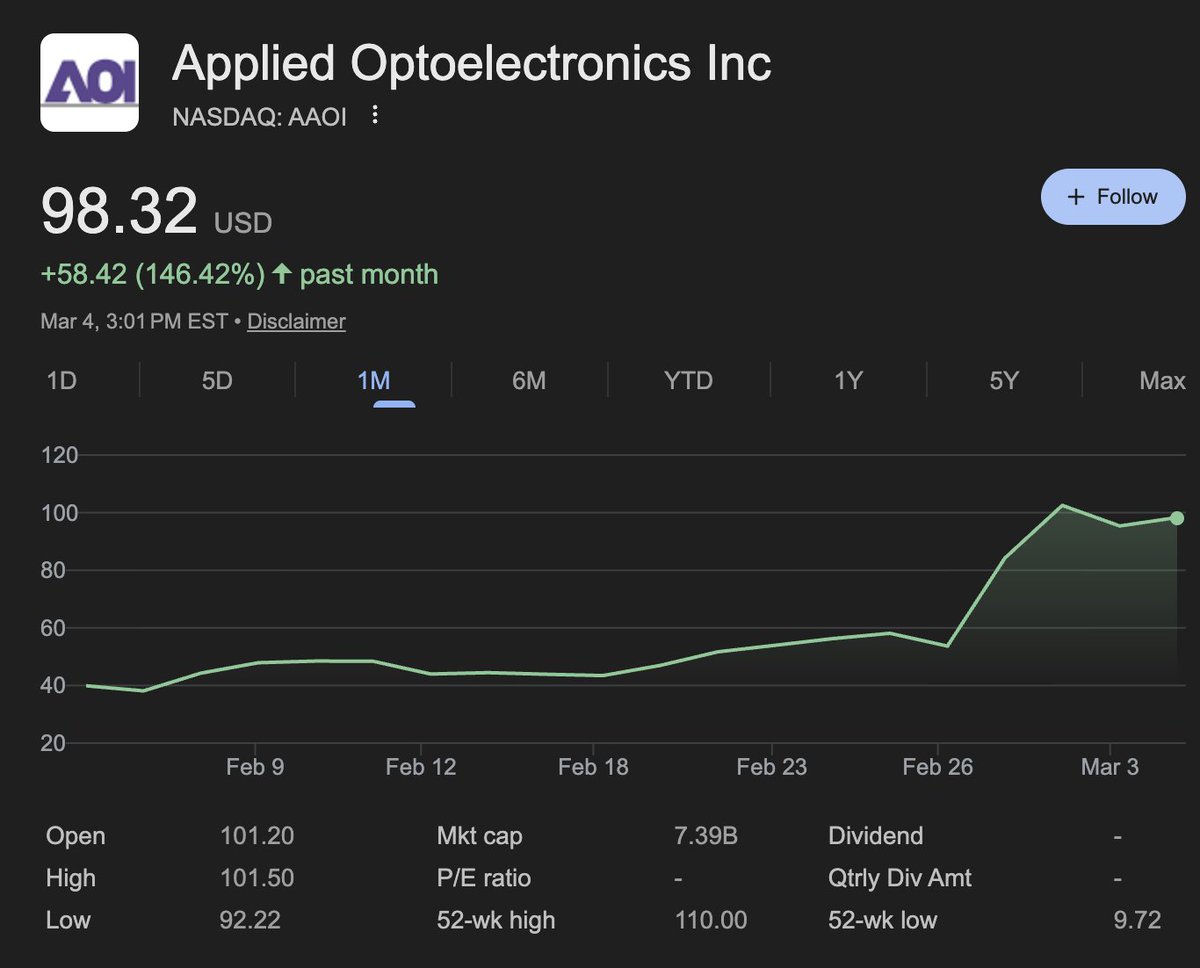Click the +58.42 (146.42%) change text
This screenshot has height=968, width=1200.
coord(153,274)
